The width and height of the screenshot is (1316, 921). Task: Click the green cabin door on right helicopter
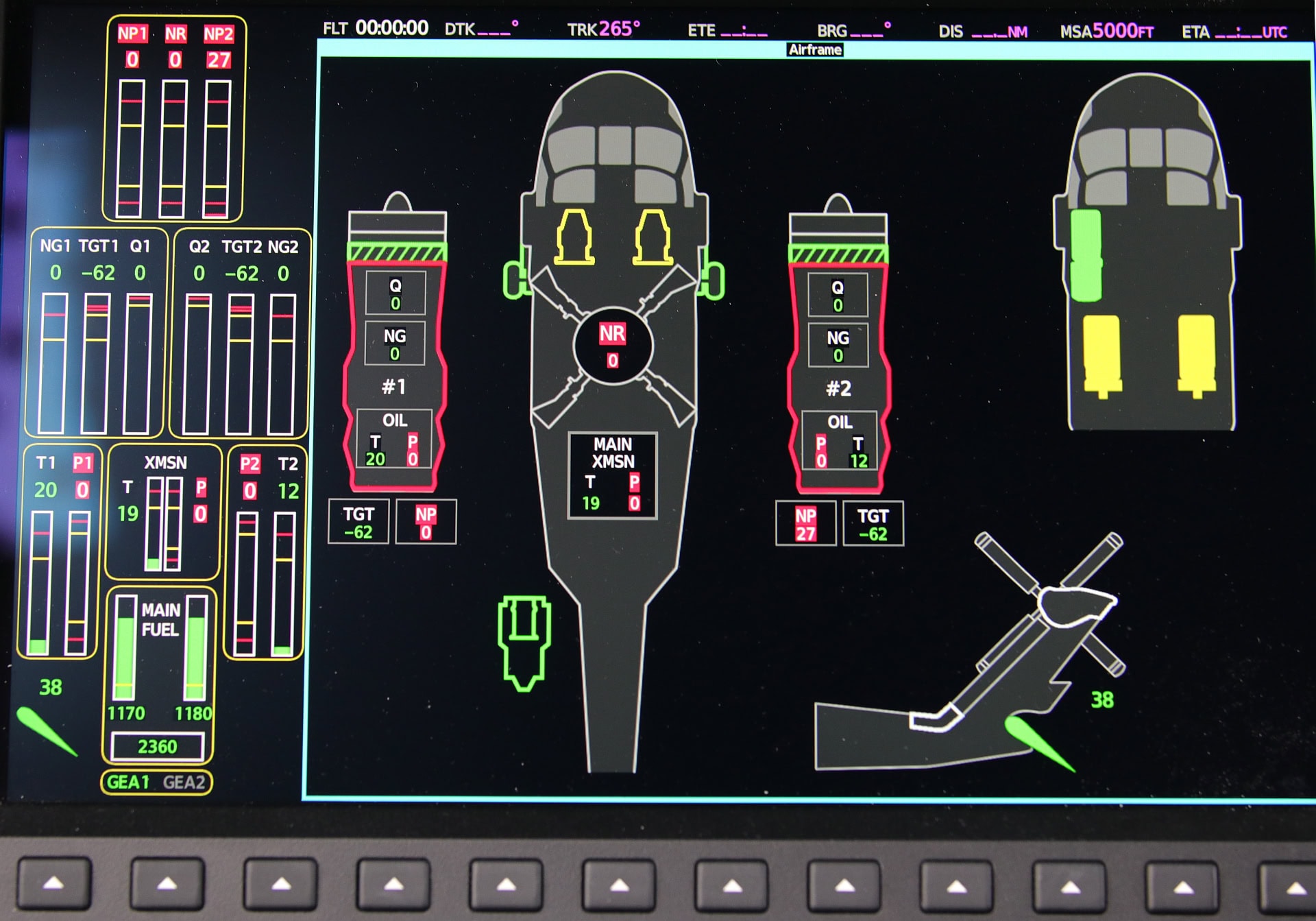pos(1085,255)
